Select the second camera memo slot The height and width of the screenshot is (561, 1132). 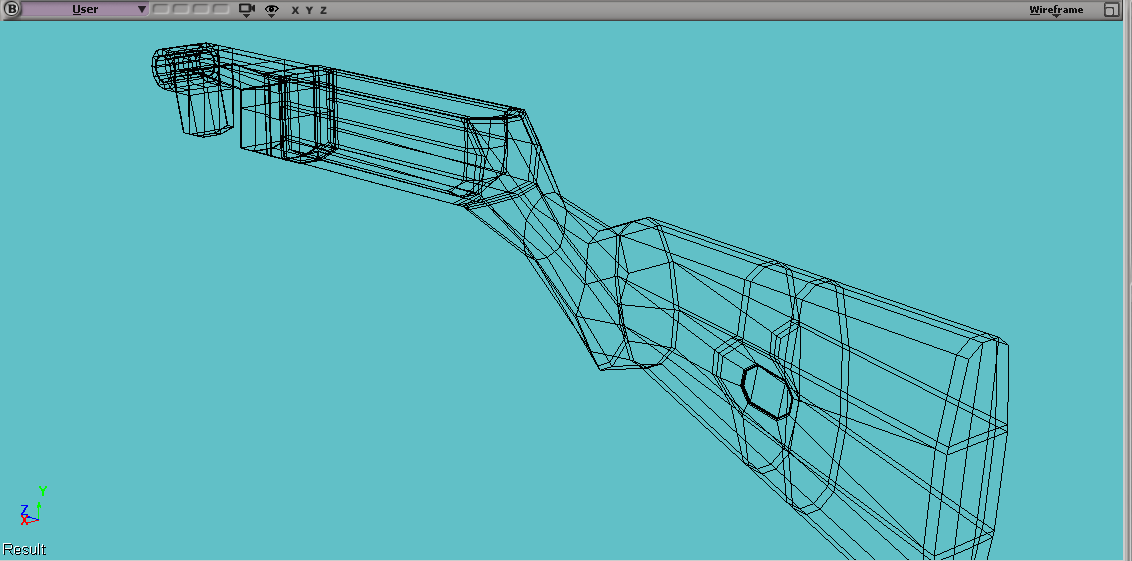[181, 10]
